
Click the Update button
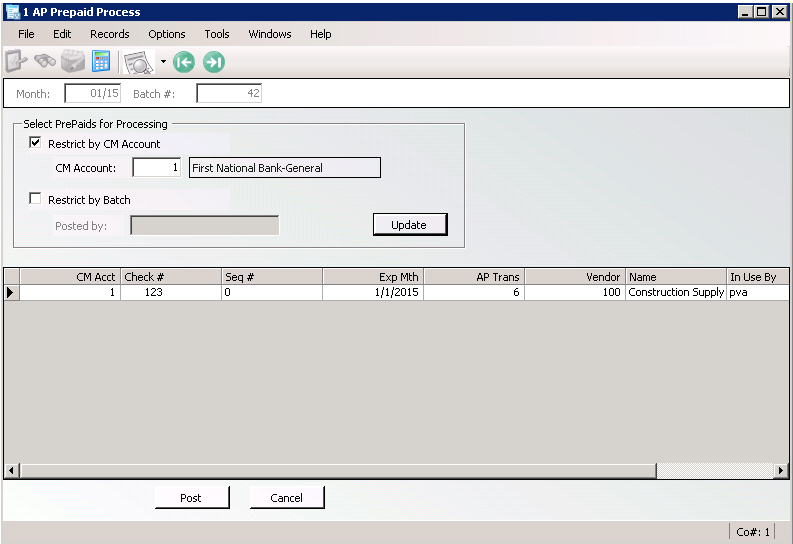coord(410,224)
